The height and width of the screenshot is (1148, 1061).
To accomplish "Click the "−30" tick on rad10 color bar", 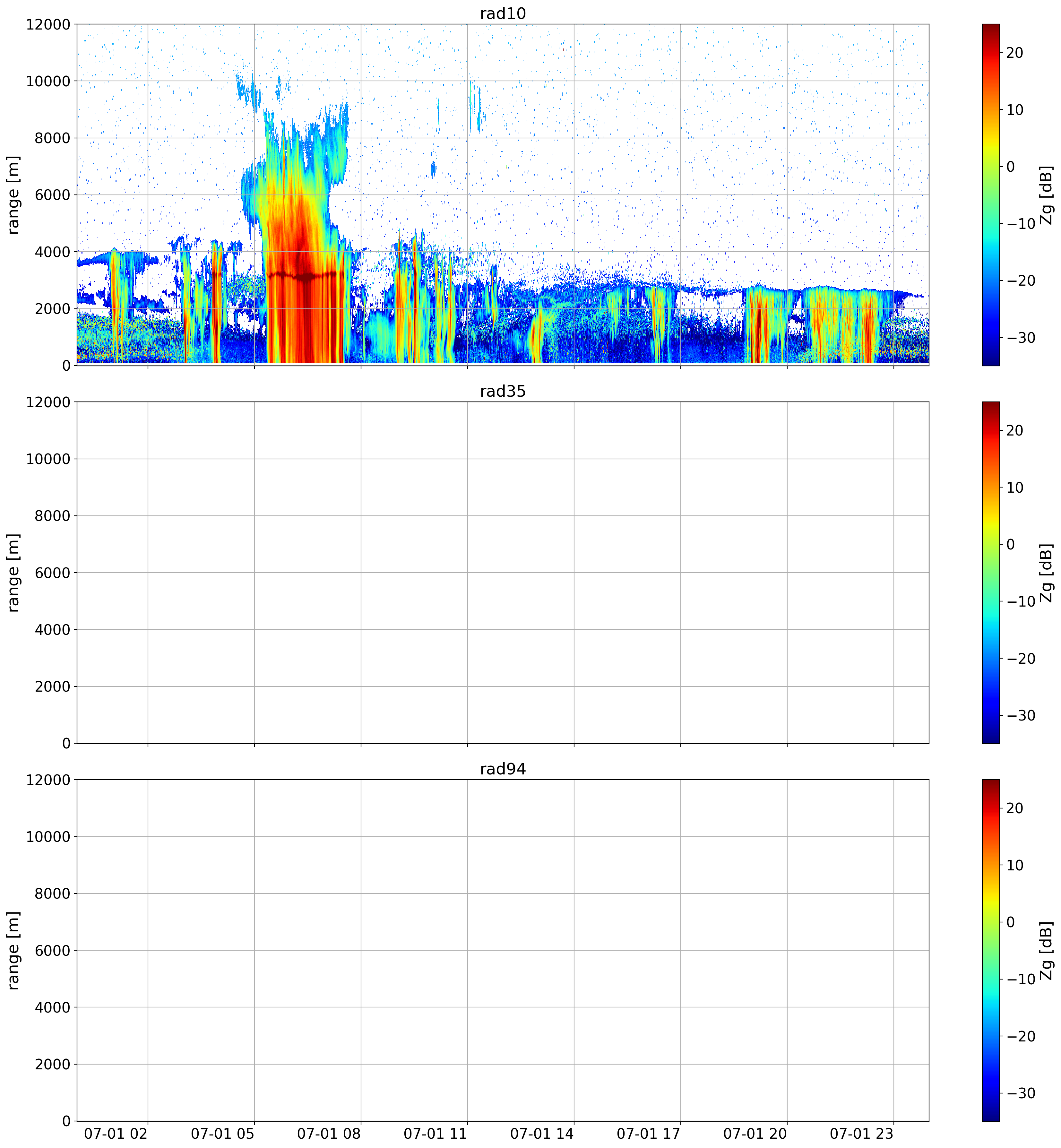I will [1021, 338].
